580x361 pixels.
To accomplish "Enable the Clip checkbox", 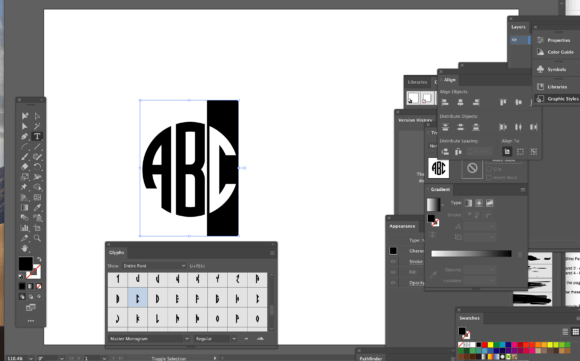I will pyautogui.click(x=489, y=169).
